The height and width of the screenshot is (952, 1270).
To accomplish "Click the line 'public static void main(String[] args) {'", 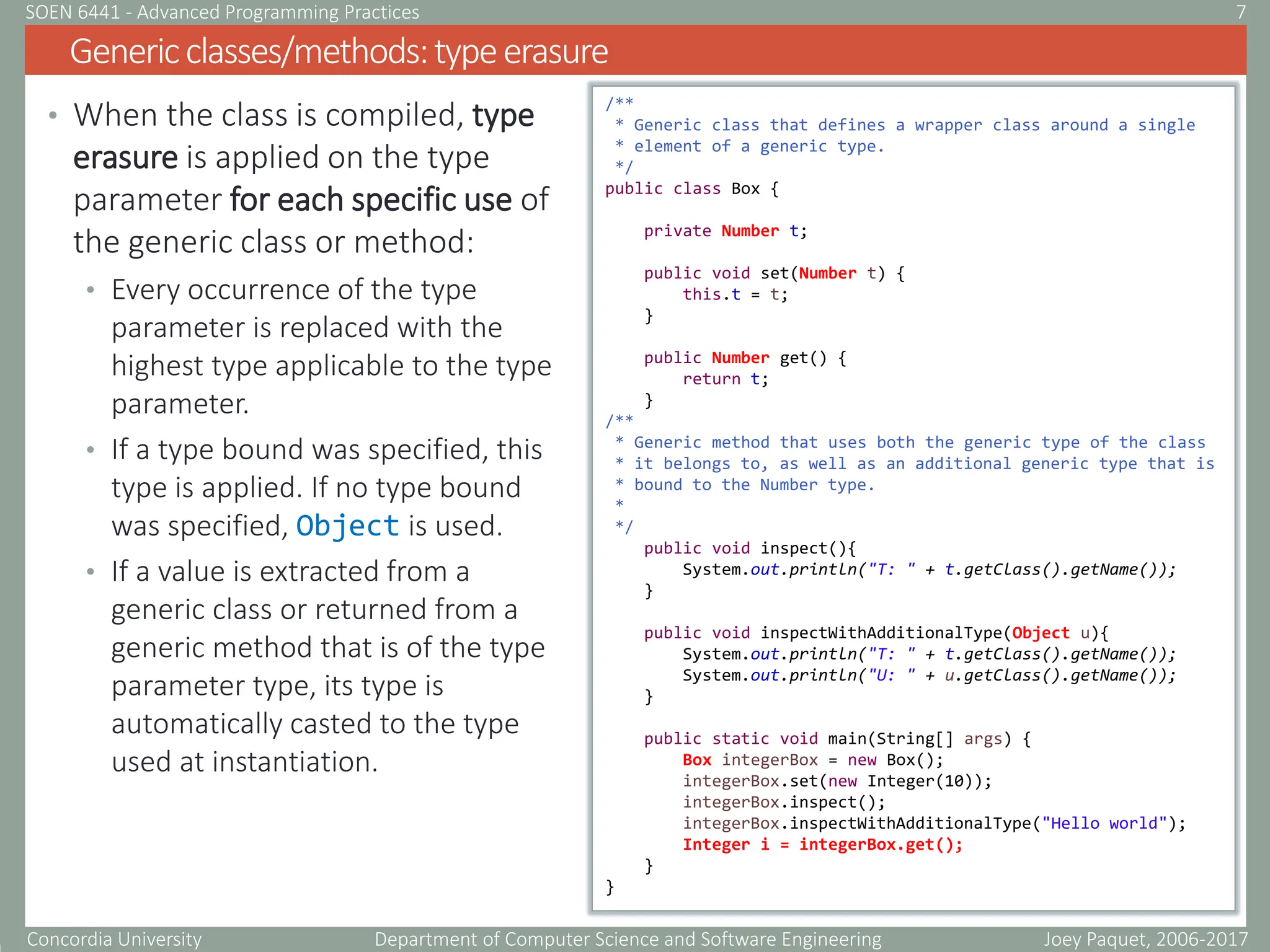I will point(837,739).
